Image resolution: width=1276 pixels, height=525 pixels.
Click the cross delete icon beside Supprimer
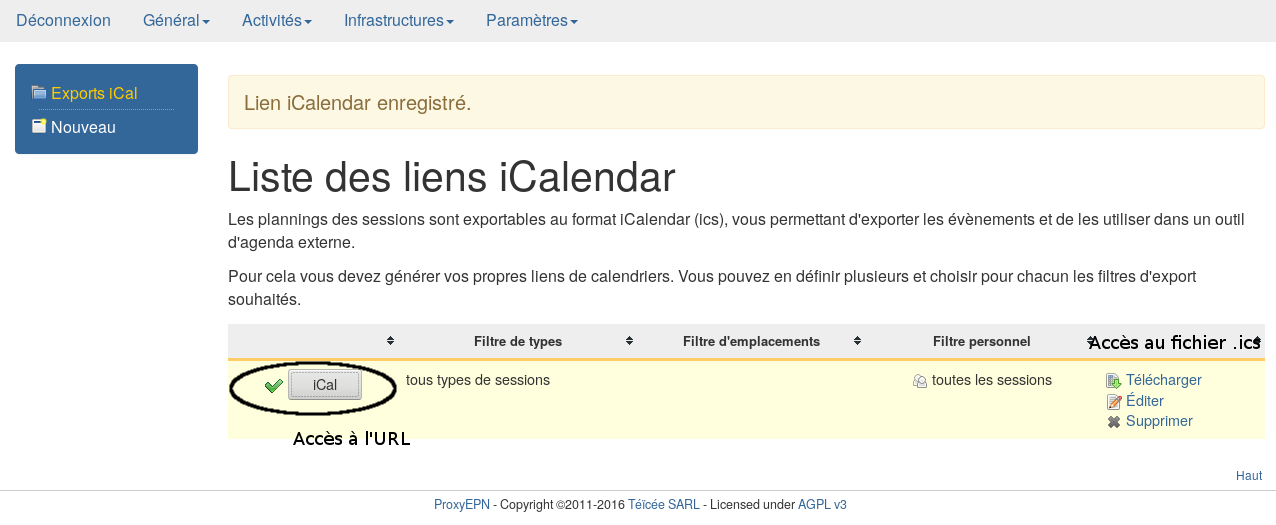coord(1113,422)
